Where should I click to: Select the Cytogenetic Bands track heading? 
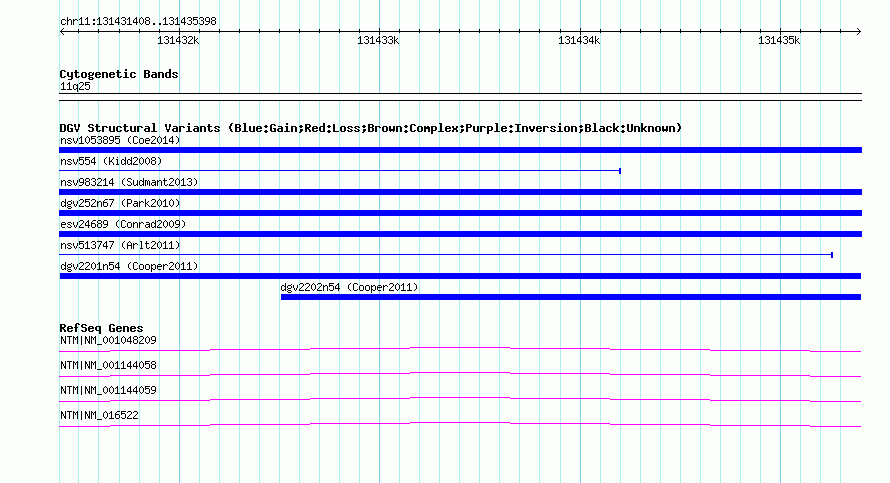pyautogui.click(x=119, y=74)
